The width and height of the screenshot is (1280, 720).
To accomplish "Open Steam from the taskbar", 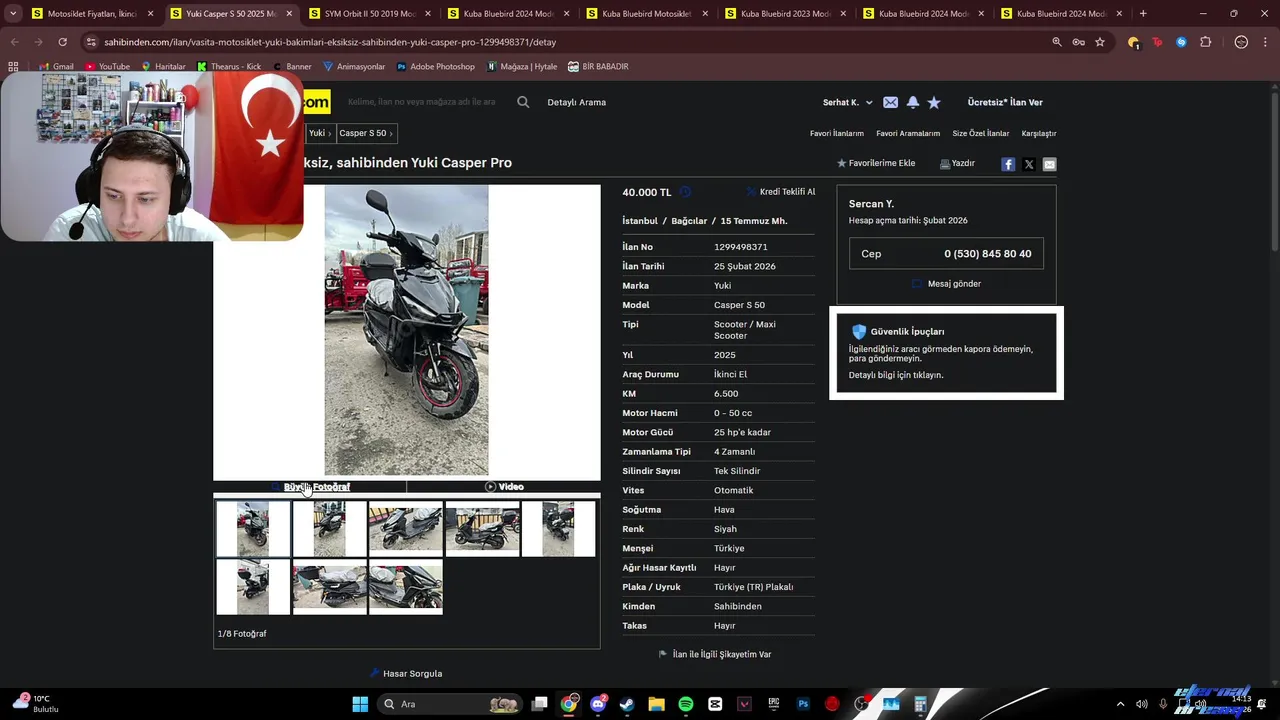I will click(x=627, y=704).
